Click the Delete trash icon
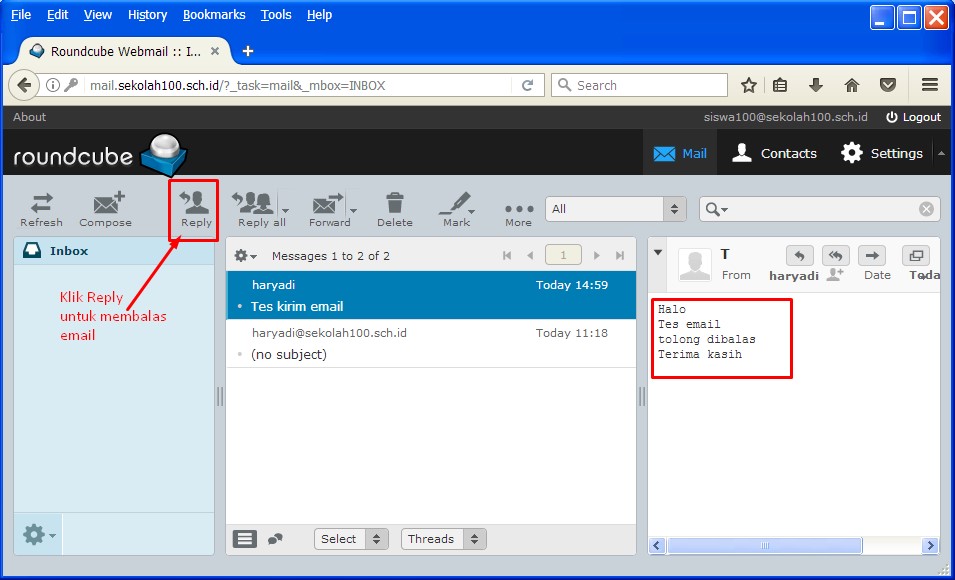955x580 pixels. (x=394, y=206)
